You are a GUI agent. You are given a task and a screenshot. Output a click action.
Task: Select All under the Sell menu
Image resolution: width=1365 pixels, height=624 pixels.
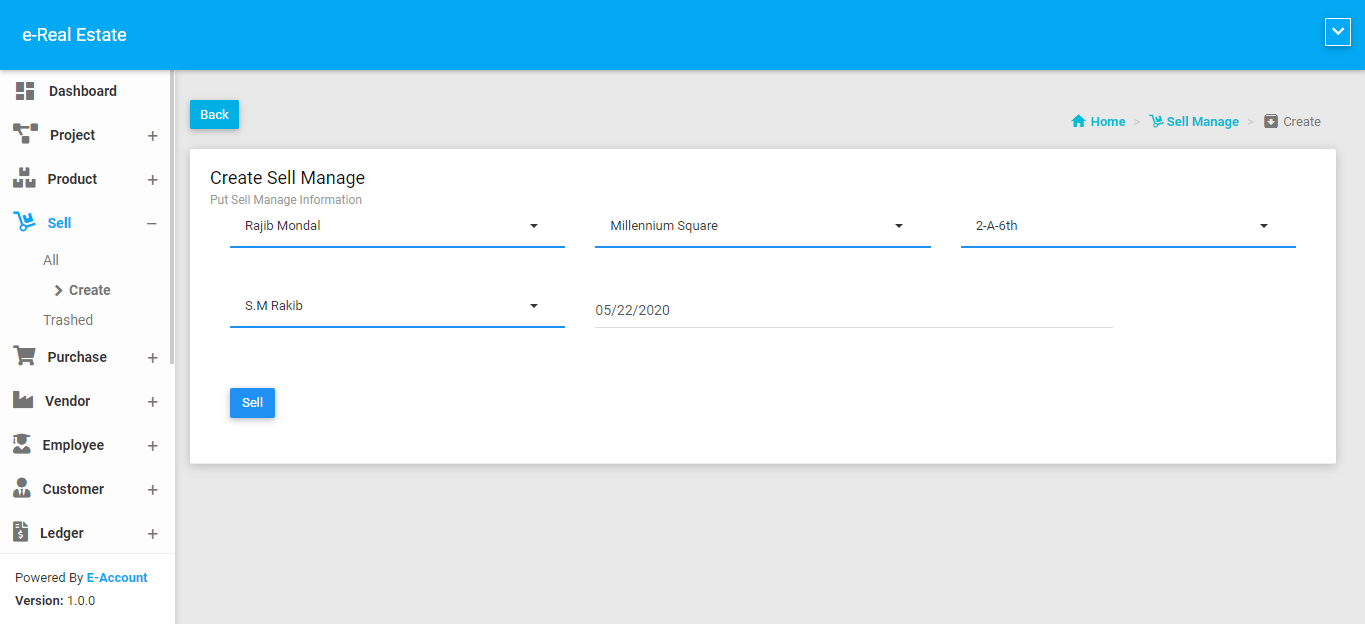[x=51, y=260]
